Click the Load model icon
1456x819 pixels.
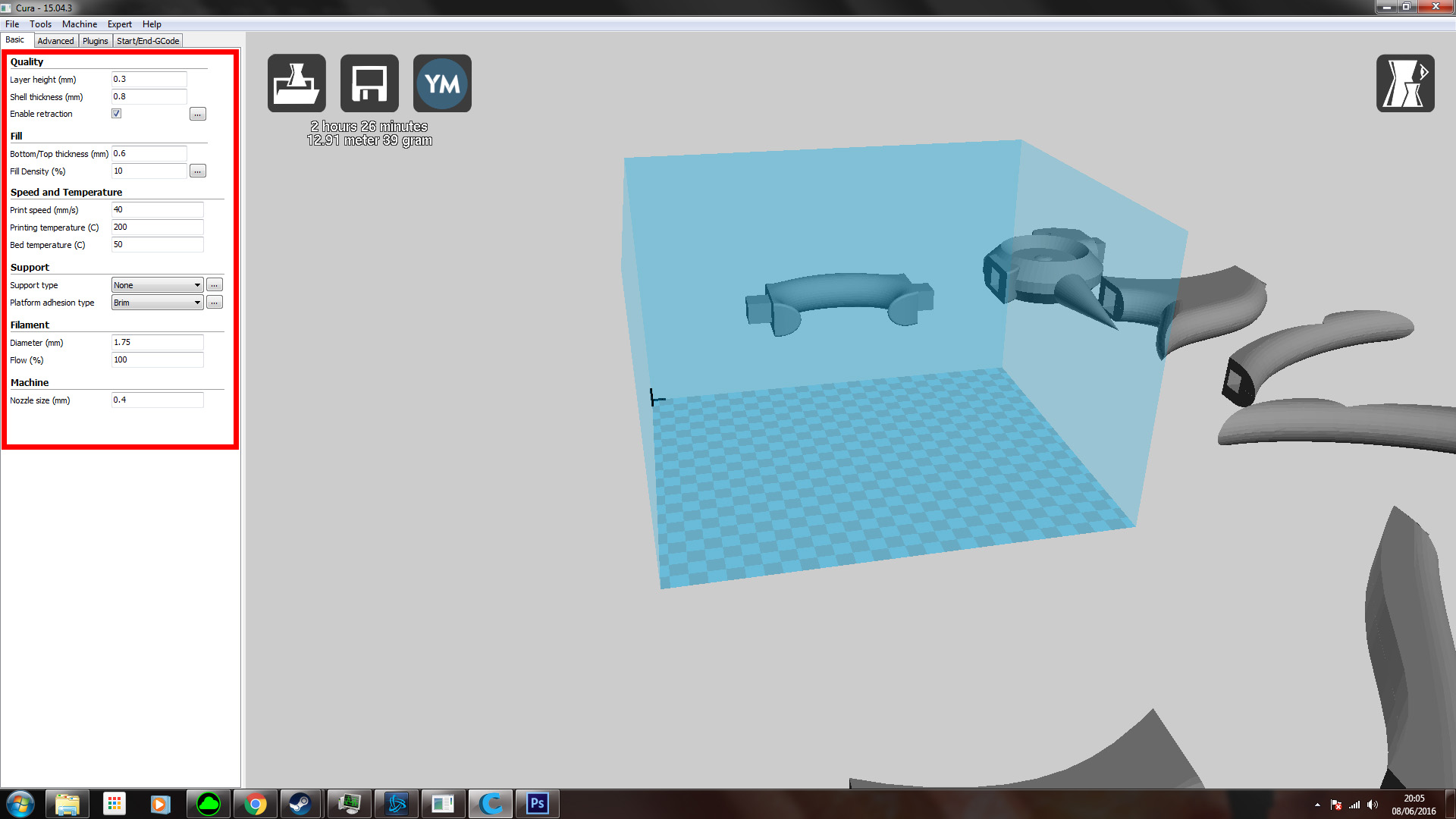pyautogui.click(x=297, y=83)
